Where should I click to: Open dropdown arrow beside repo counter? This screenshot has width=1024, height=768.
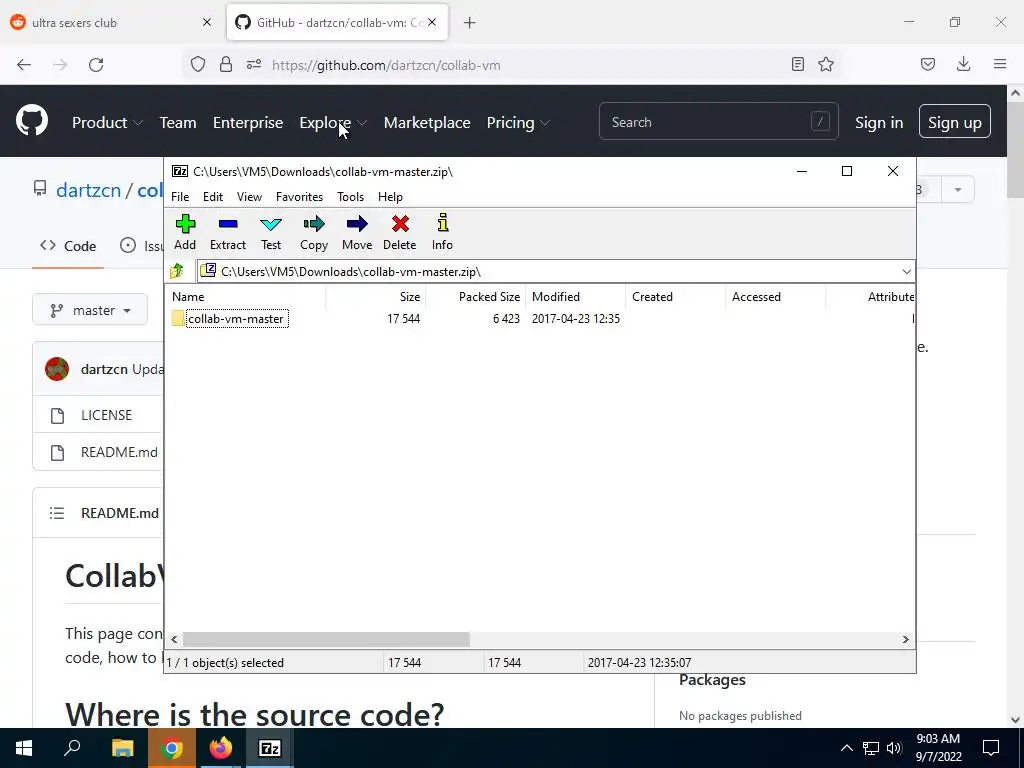click(x=958, y=189)
